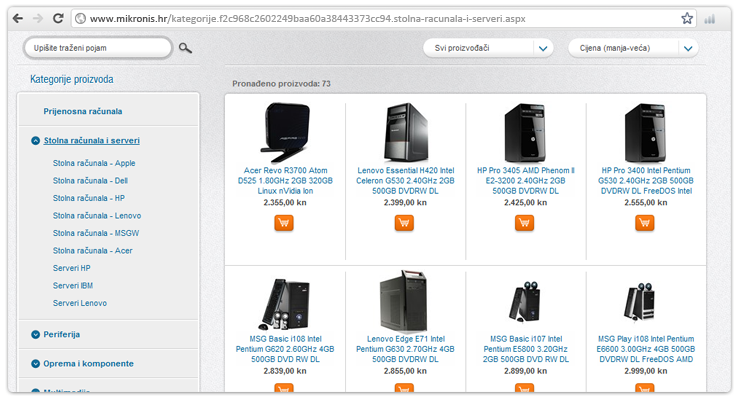Add Lenovo Essential H420 to cart
740x400 pixels.
click(x=404, y=222)
